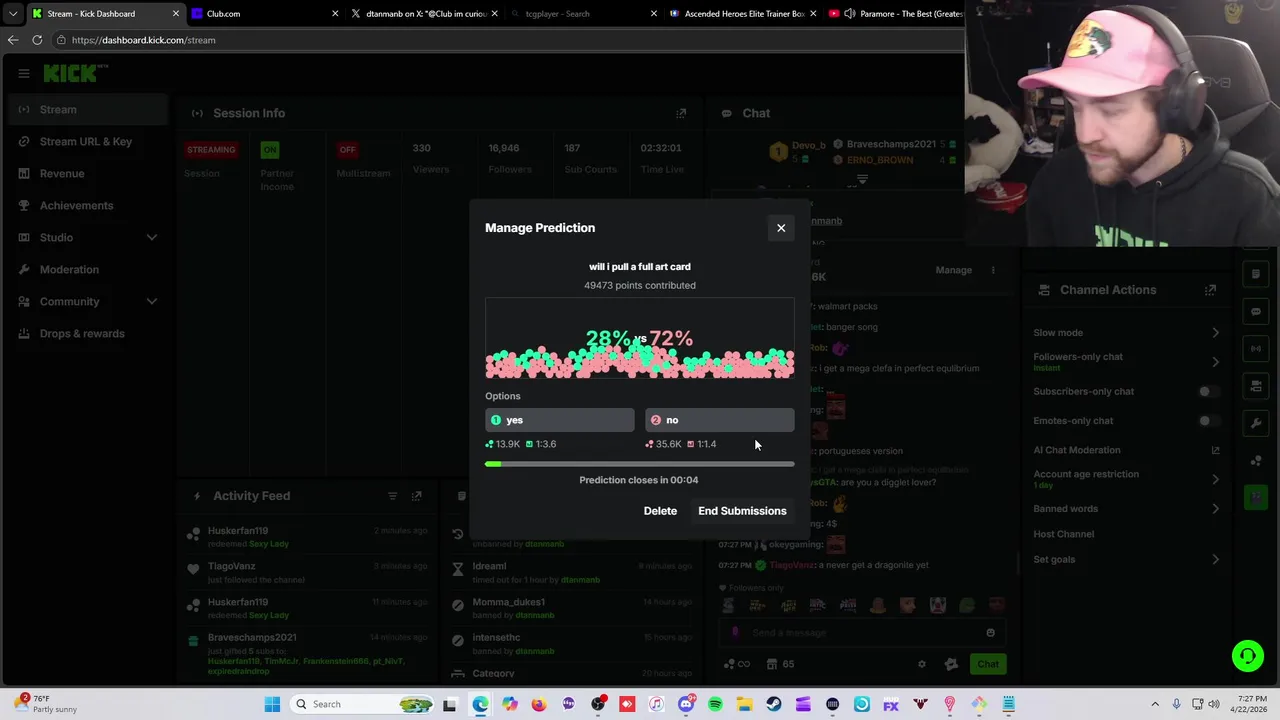Expand the chat leaderboard chevron
1280x720 pixels.
coord(862,179)
